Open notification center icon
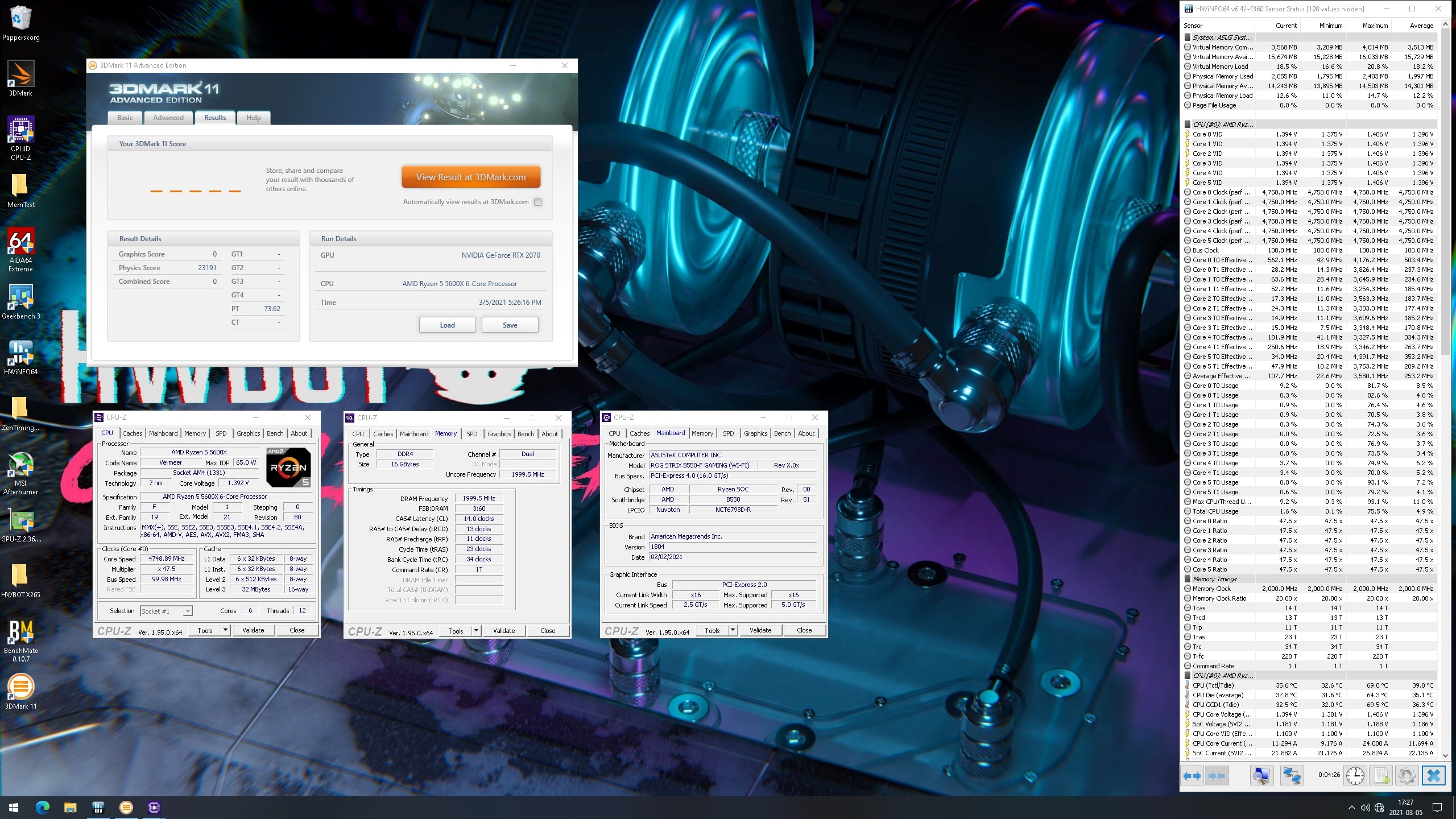 click(1437, 808)
